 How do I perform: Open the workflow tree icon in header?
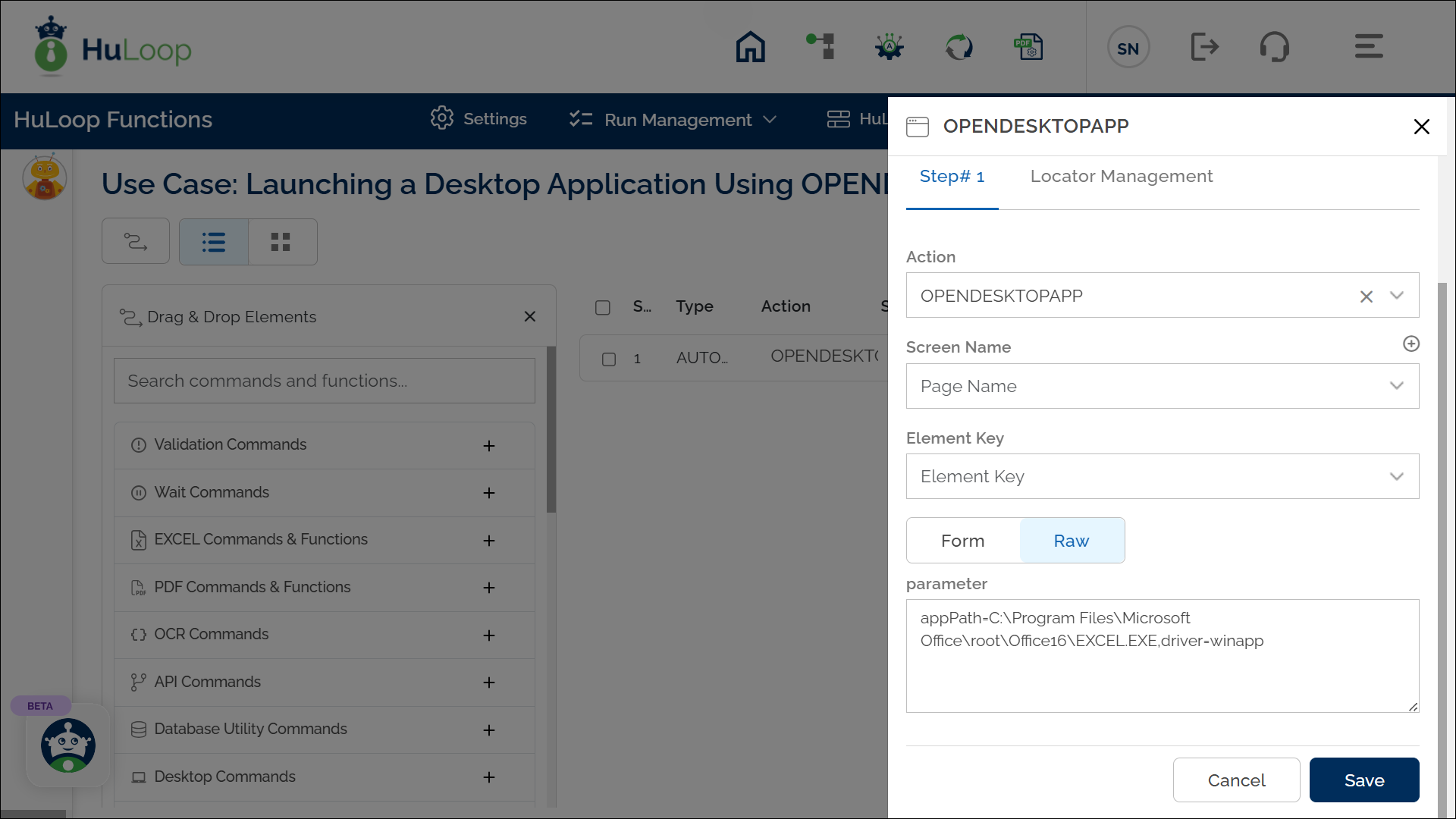821,47
